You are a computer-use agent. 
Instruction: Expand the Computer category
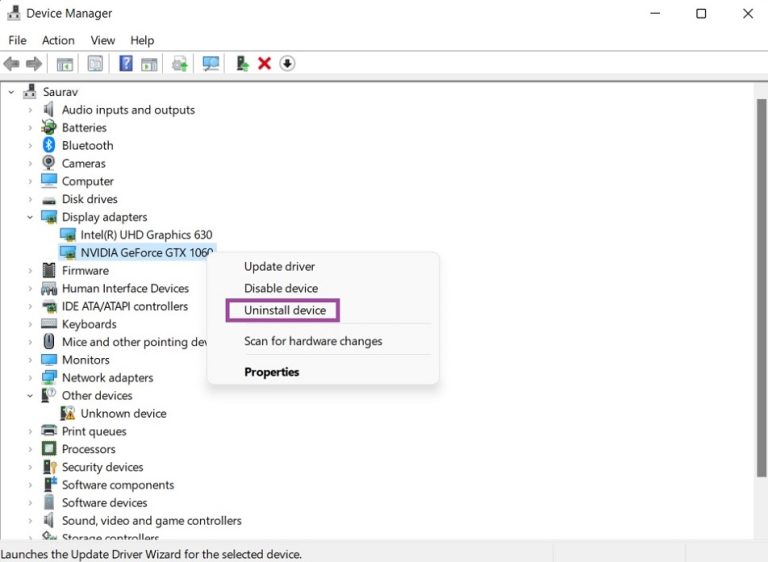(x=30, y=181)
